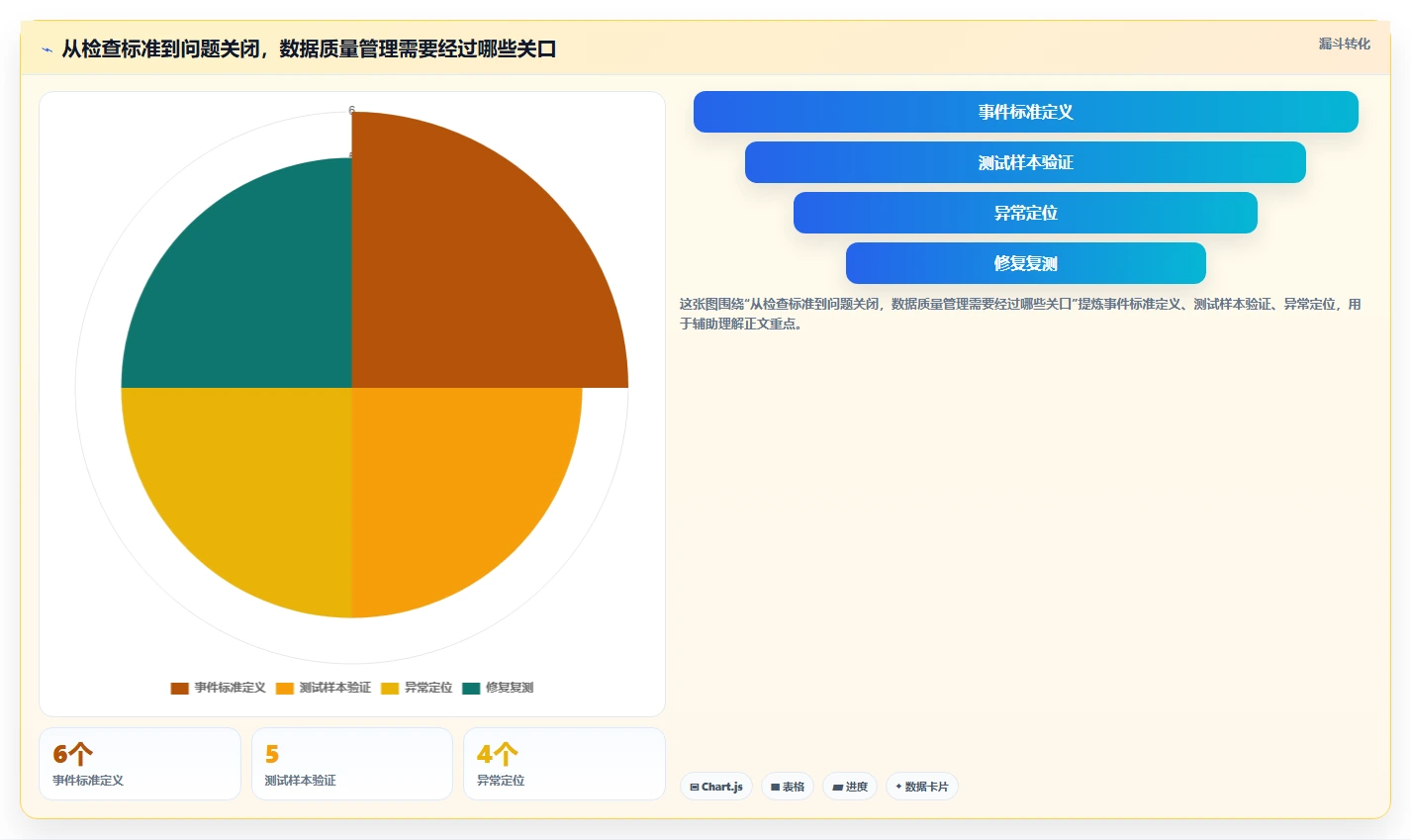
Task: Click the lightning icon beside the title
Action: point(47,49)
